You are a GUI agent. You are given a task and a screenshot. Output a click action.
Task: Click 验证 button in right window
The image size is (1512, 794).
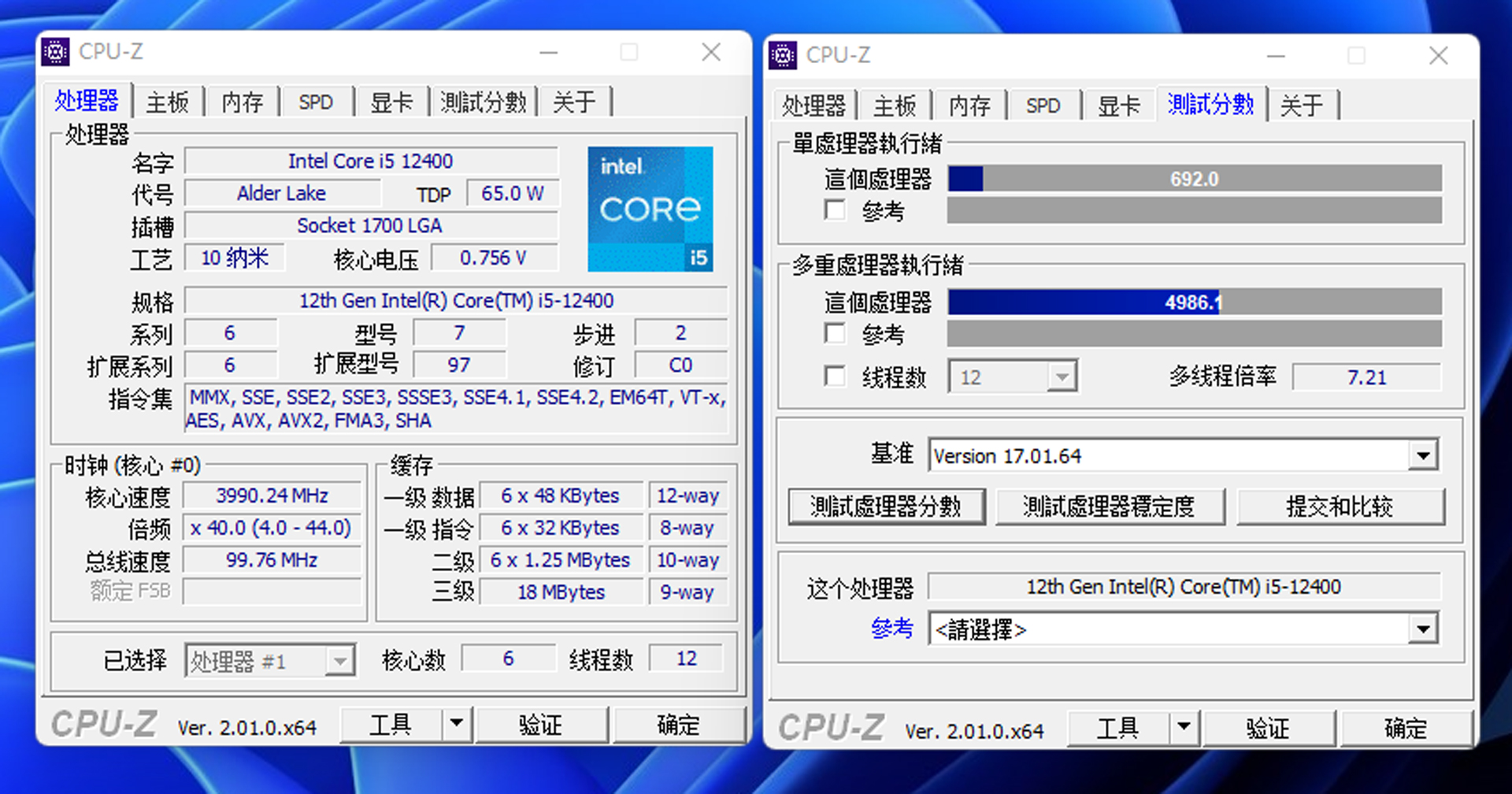click(x=1269, y=728)
